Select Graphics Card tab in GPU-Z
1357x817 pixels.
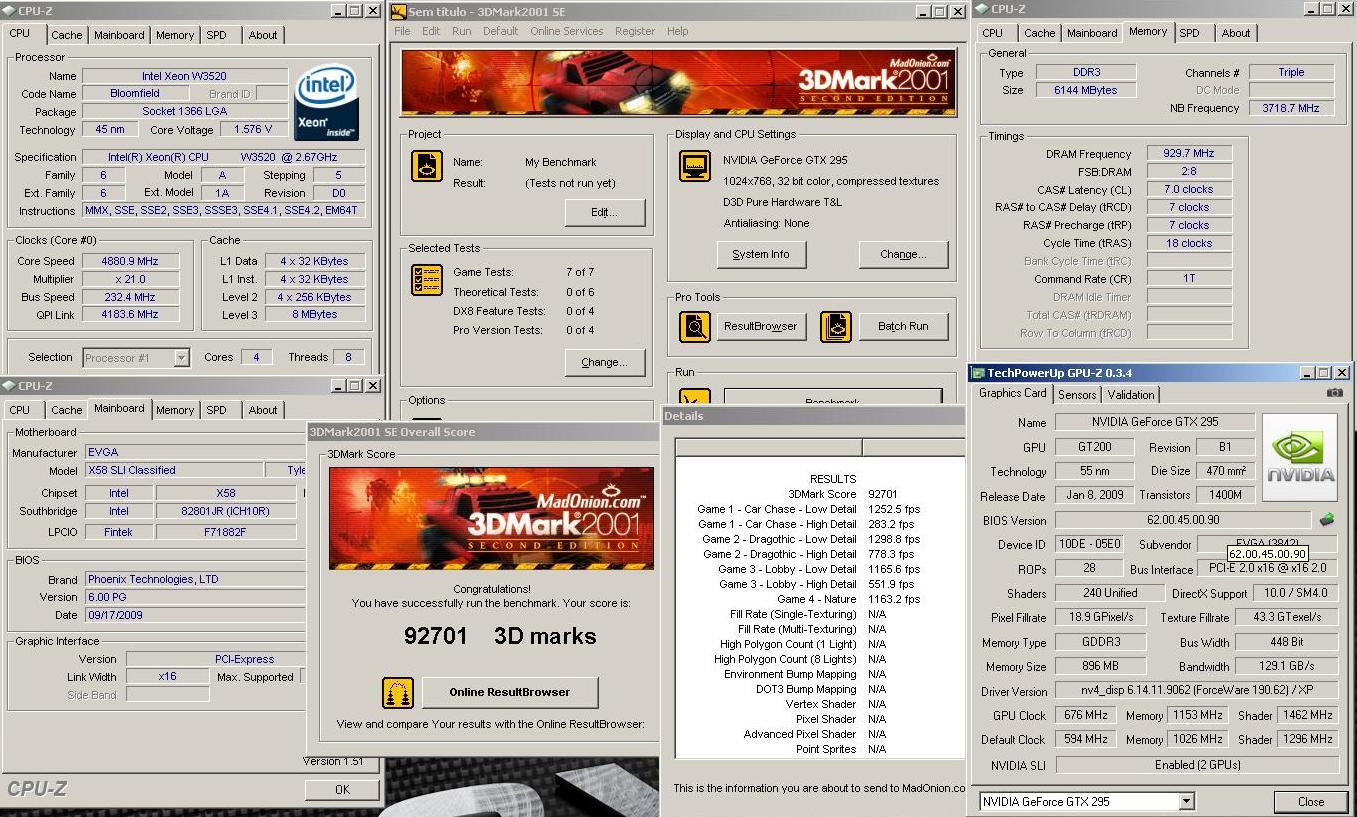[1012, 393]
